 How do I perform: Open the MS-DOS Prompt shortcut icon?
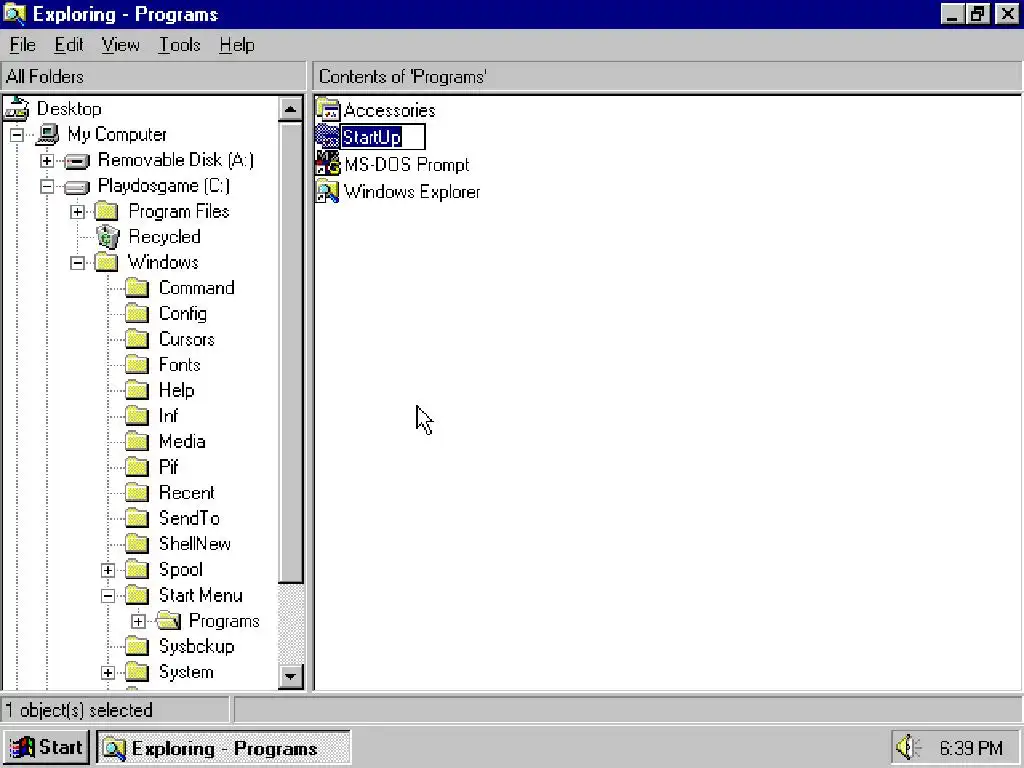[328, 163]
